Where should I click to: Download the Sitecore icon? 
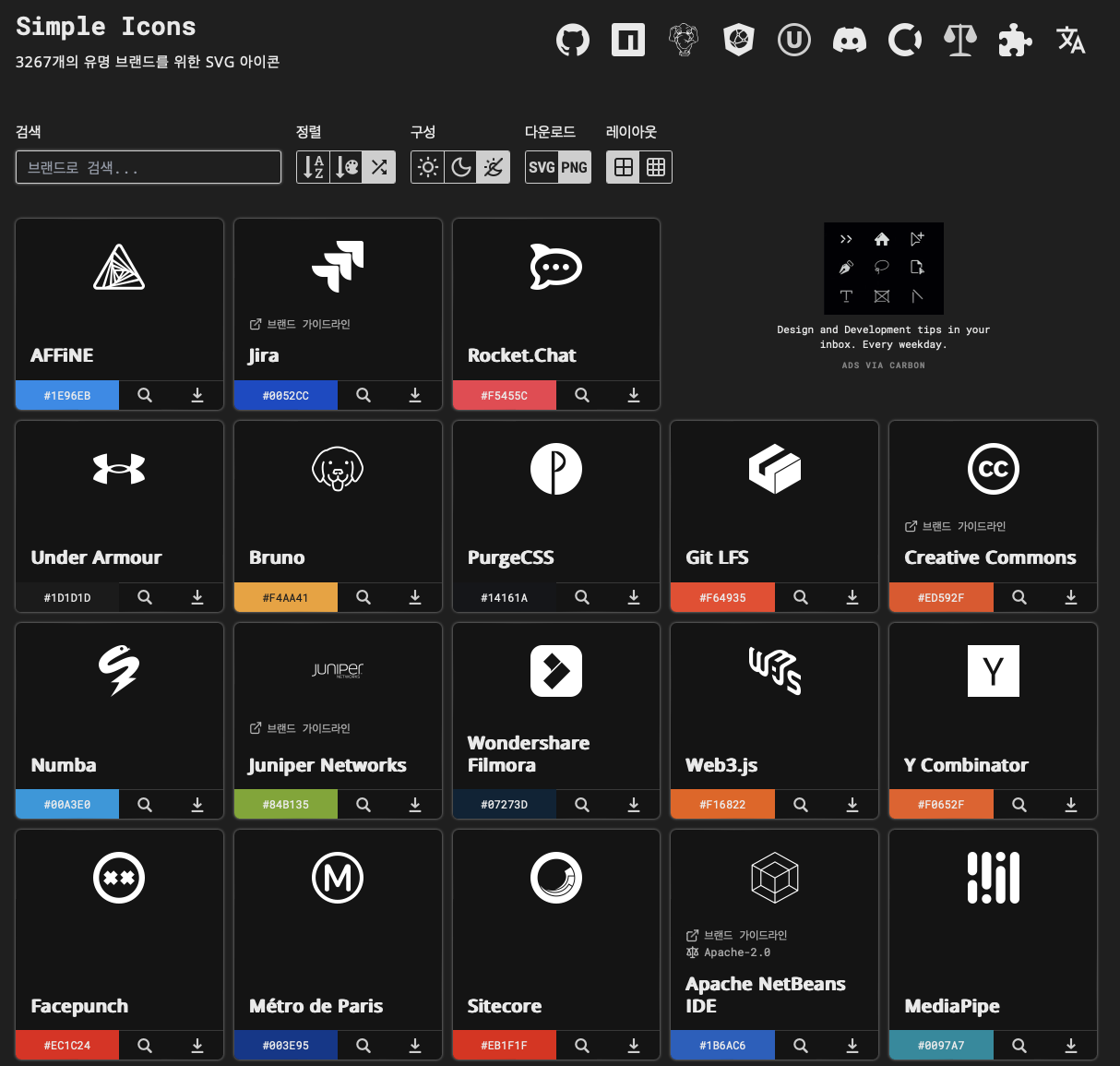(x=634, y=1045)
